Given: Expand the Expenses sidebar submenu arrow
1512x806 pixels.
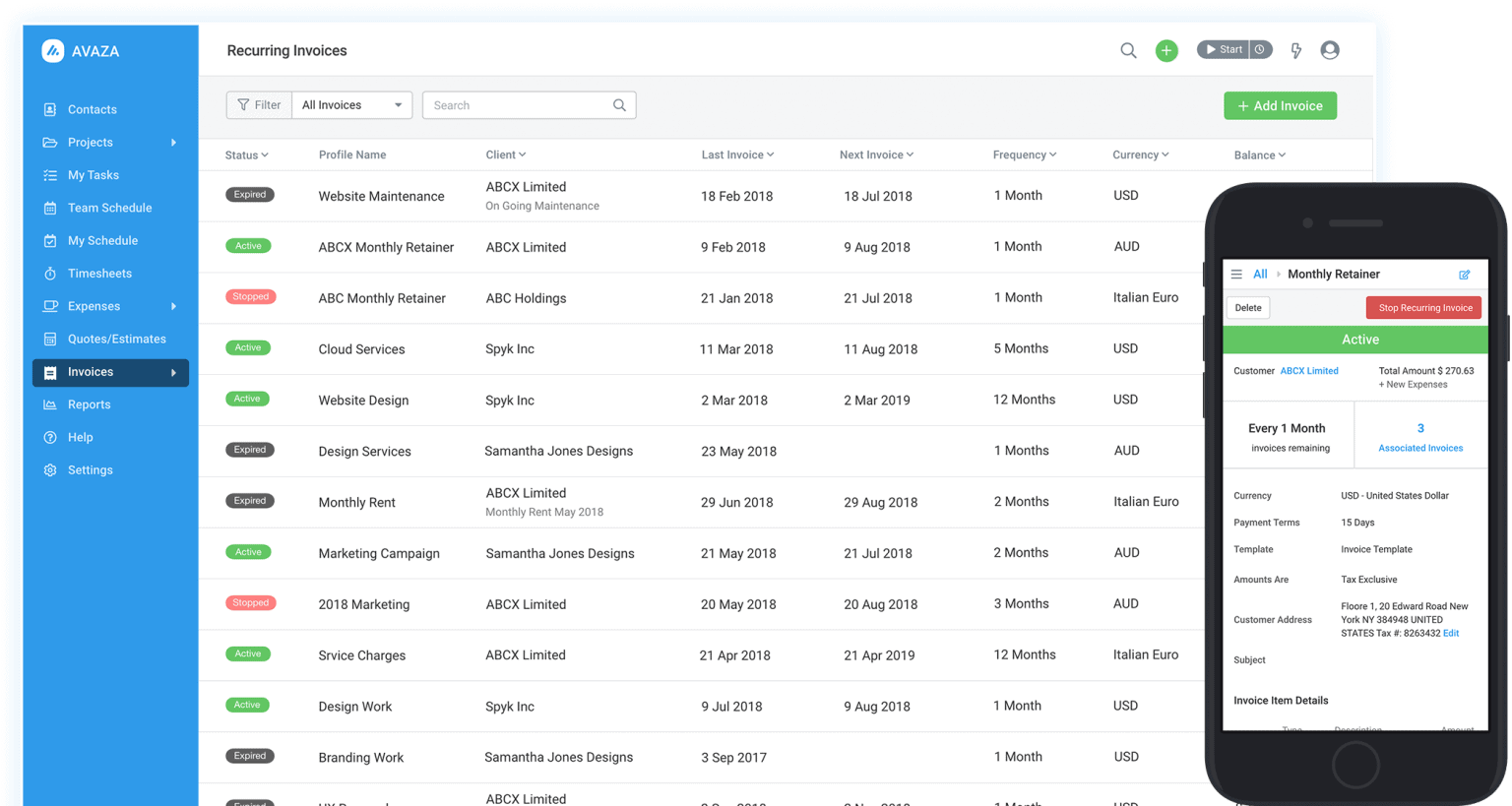Looking at the screenshot, I should point(173,306).
